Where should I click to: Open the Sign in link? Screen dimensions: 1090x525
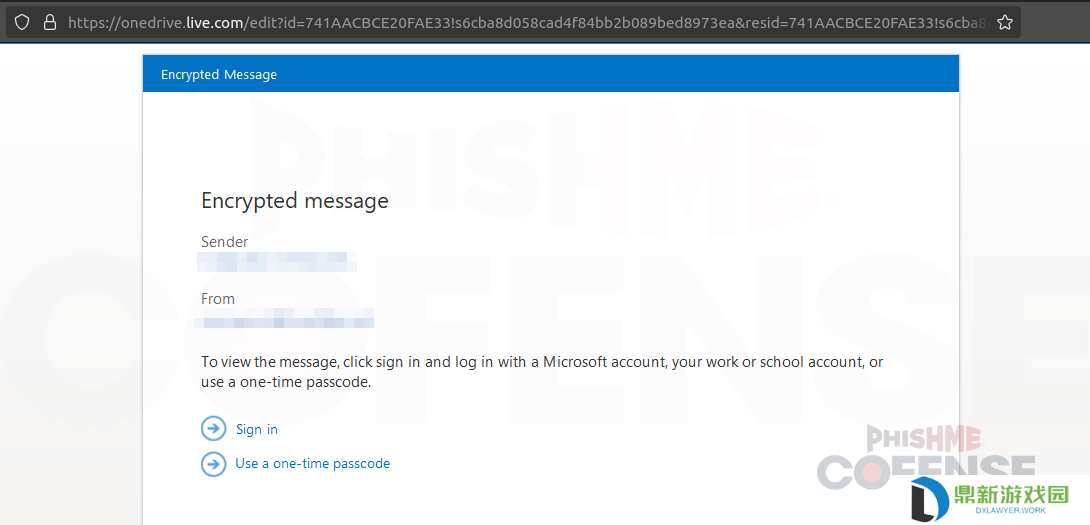[257, 430]
